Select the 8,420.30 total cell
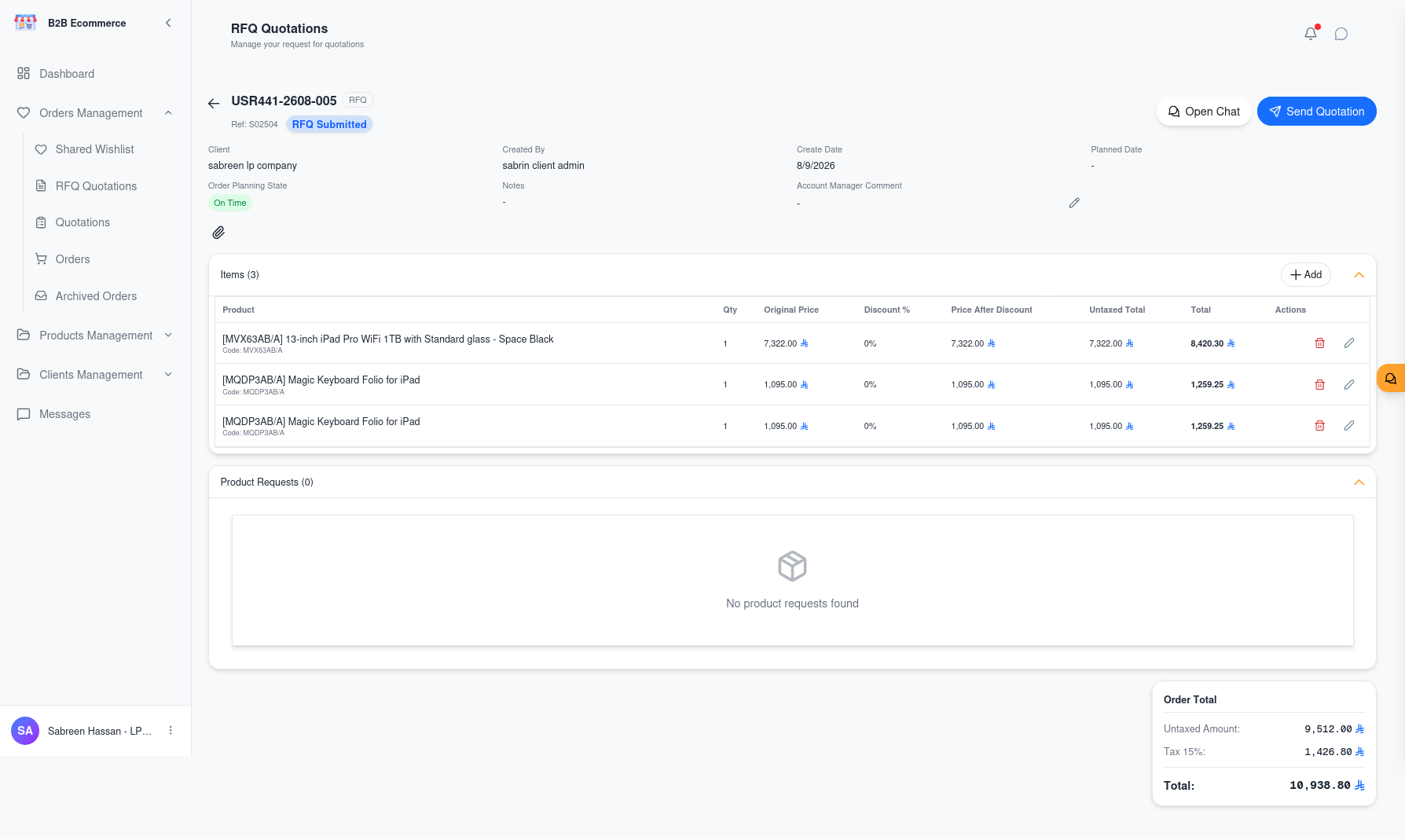The height and width of the screenshot is (840, 1405). (1212, 343)
